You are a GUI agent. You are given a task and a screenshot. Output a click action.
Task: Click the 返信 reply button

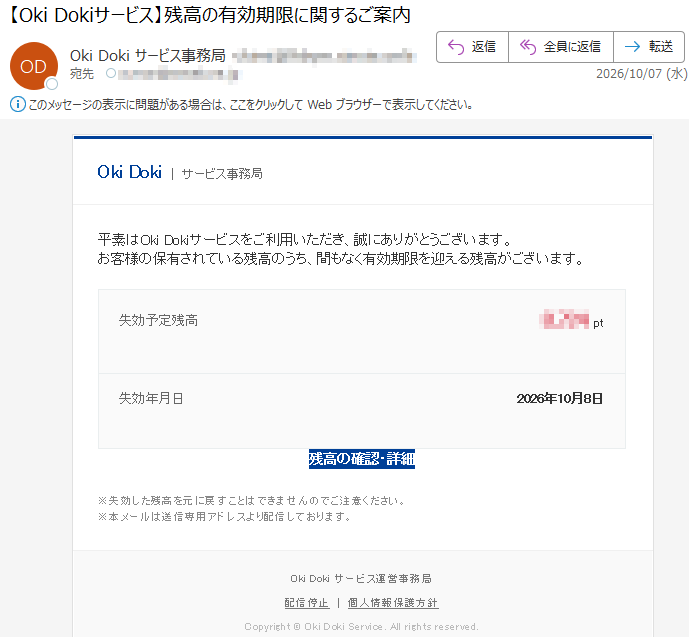click(x=472, y=47)
